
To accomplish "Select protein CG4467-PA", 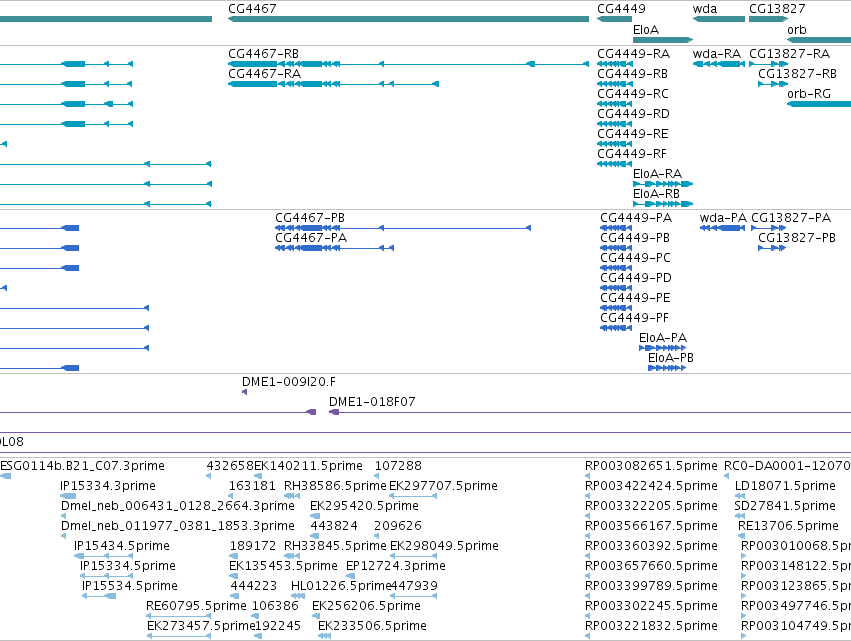I will click(x=334, y=248).
